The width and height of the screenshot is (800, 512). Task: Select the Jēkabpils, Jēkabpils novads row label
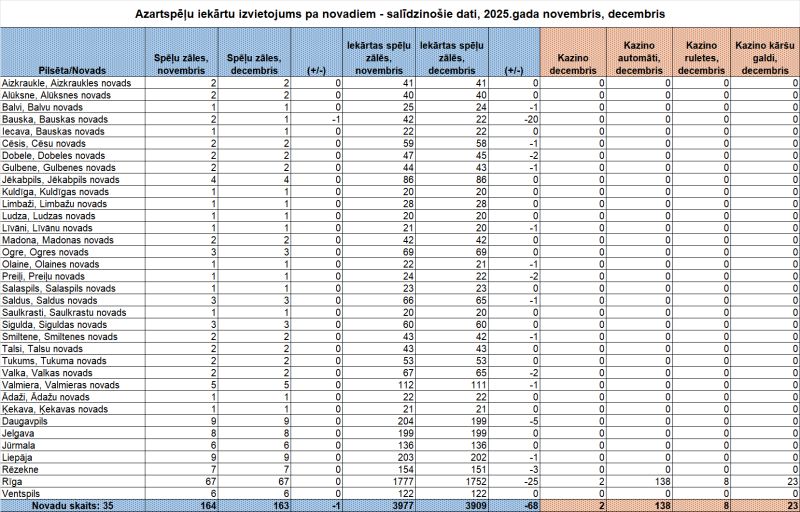[62, 179]
